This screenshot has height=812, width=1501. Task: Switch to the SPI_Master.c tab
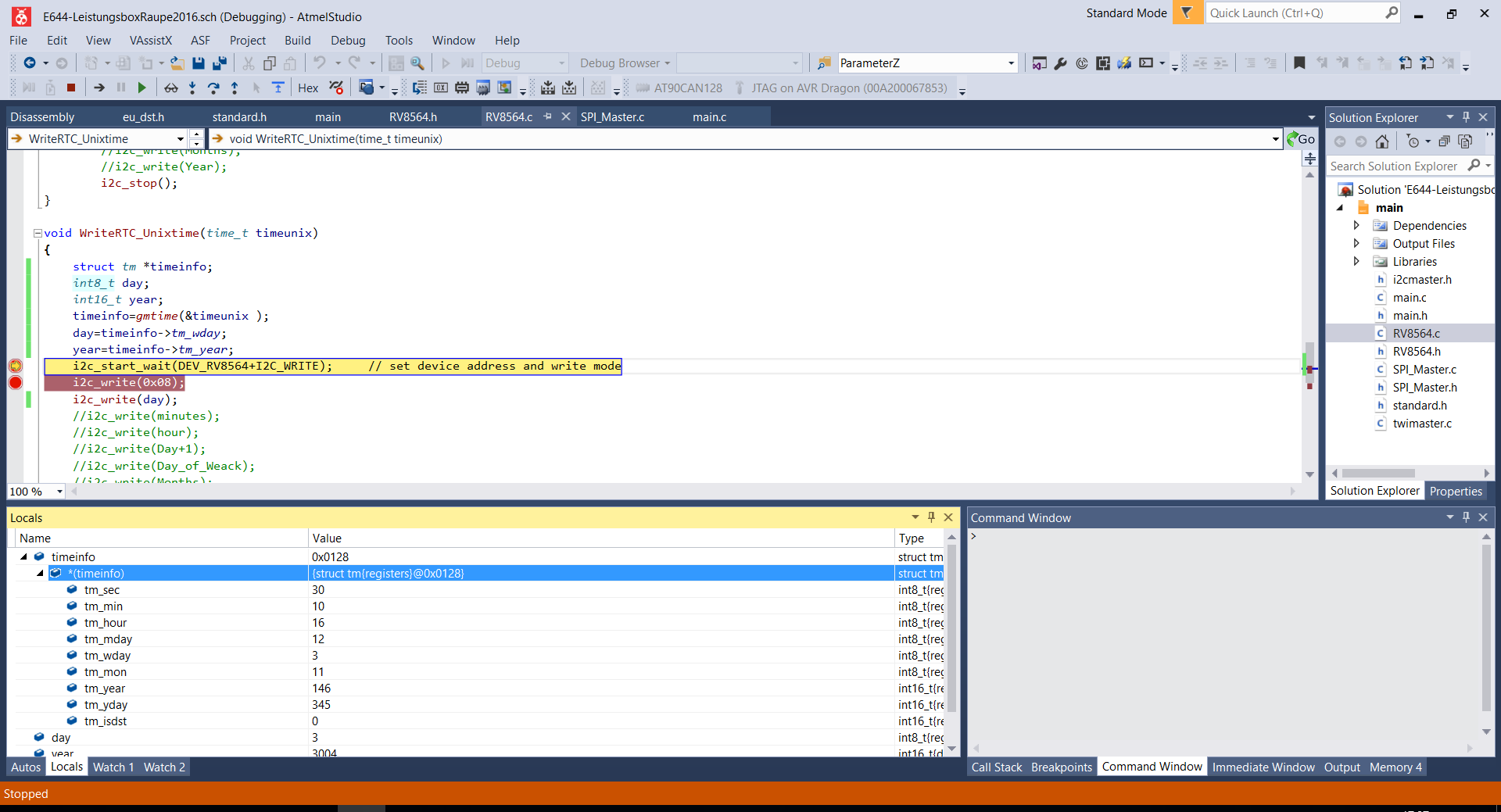click(612, 117)
